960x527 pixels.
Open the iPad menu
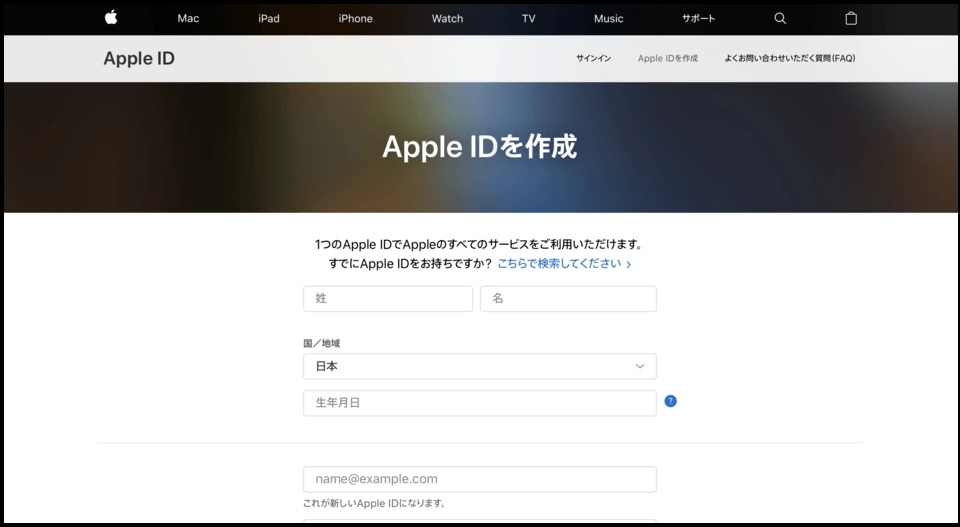pyautogui.click(x=269, y=18)
